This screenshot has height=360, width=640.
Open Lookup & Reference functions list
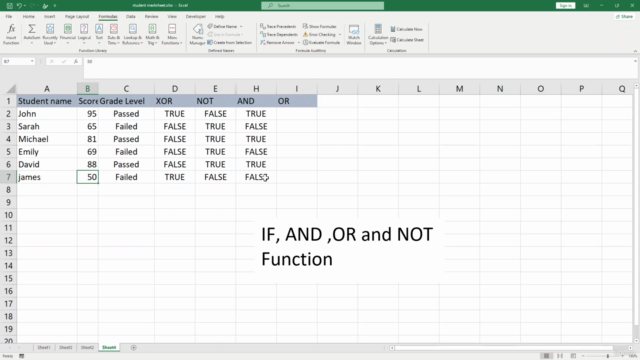pyautogui.click(x=132, y=34)
